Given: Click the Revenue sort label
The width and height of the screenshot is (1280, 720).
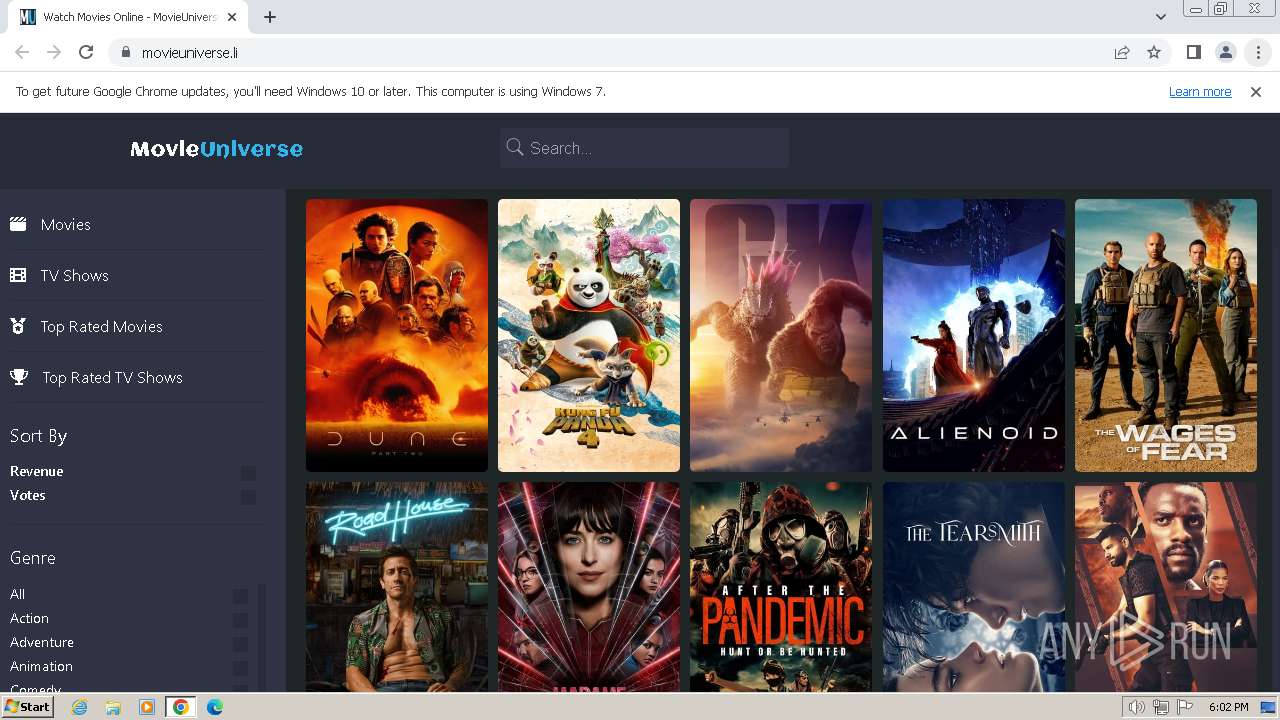Looking at the screenshot, I should click(x=37, y=471).
